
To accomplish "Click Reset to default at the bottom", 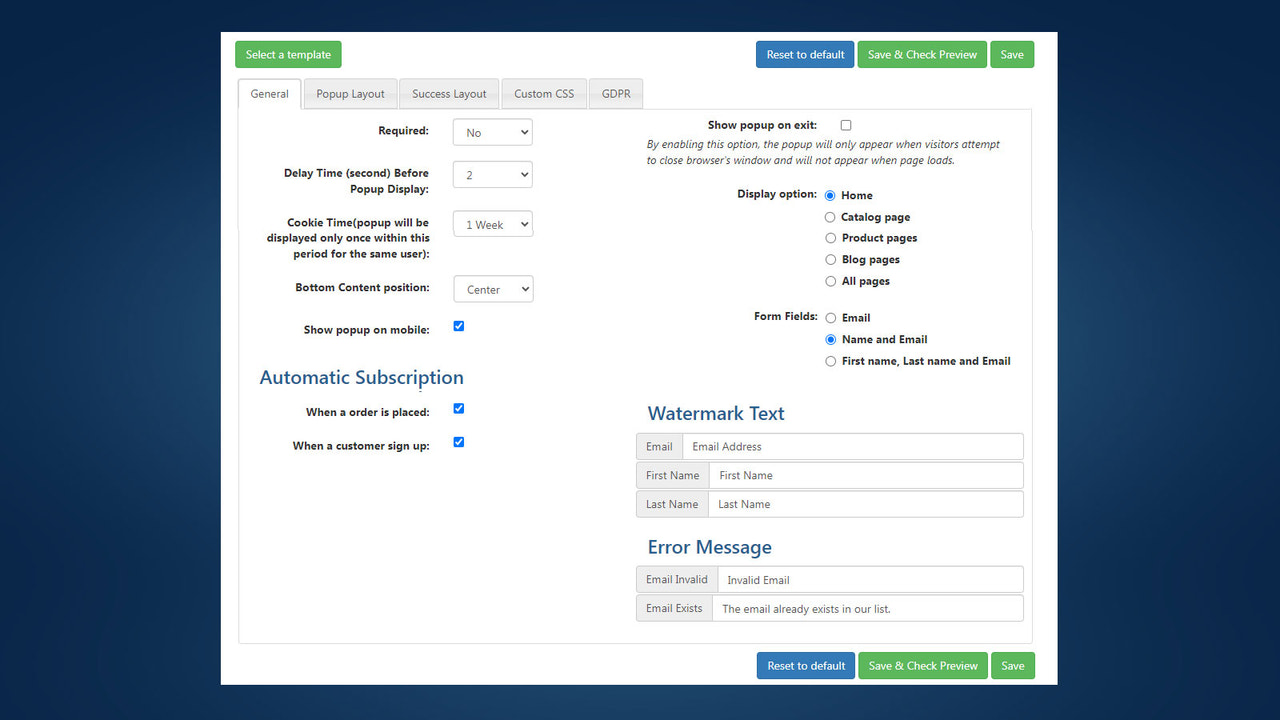I will tap(805, 665).
